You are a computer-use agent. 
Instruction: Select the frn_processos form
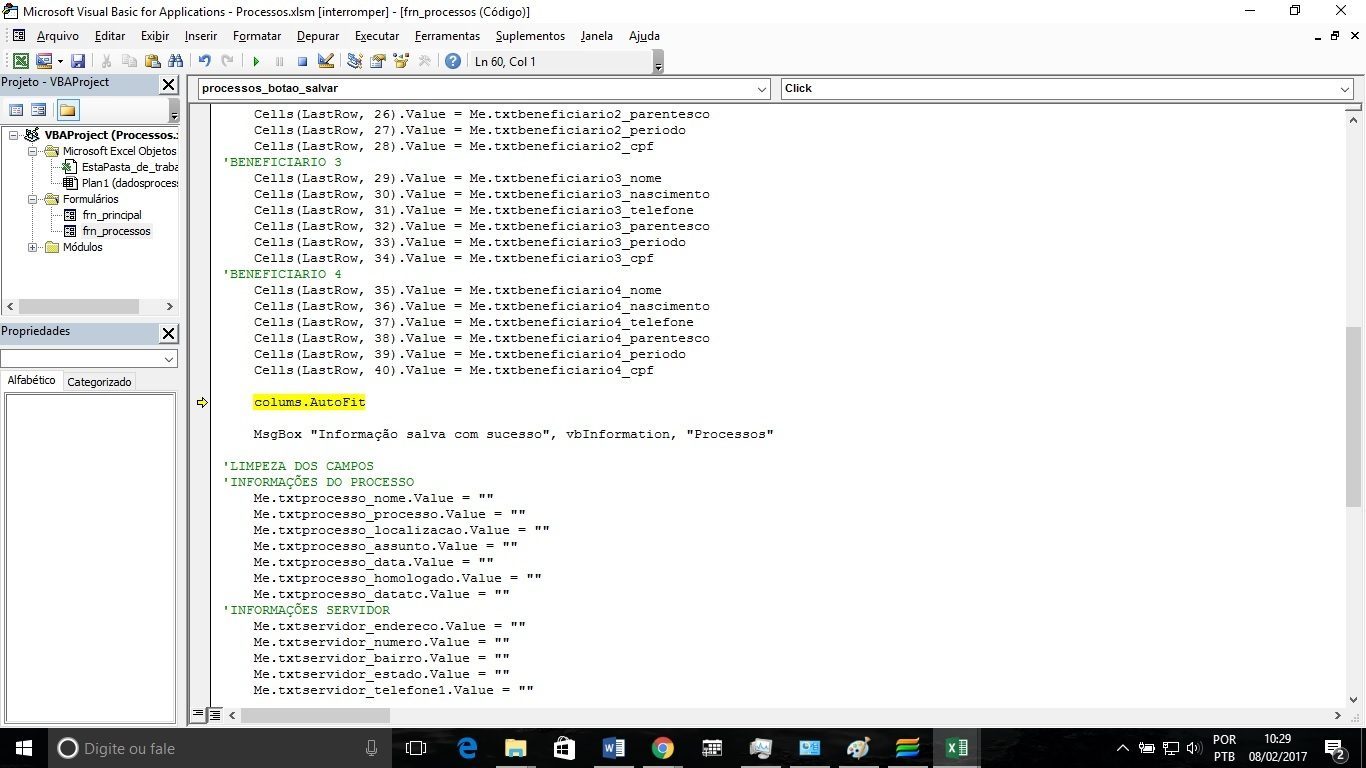116,231
